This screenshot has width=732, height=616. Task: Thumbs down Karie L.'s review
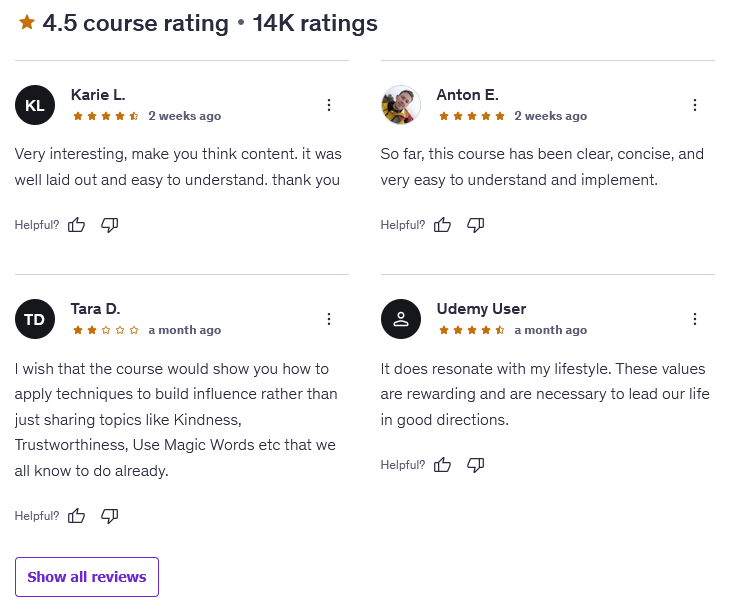pos(110,225)
